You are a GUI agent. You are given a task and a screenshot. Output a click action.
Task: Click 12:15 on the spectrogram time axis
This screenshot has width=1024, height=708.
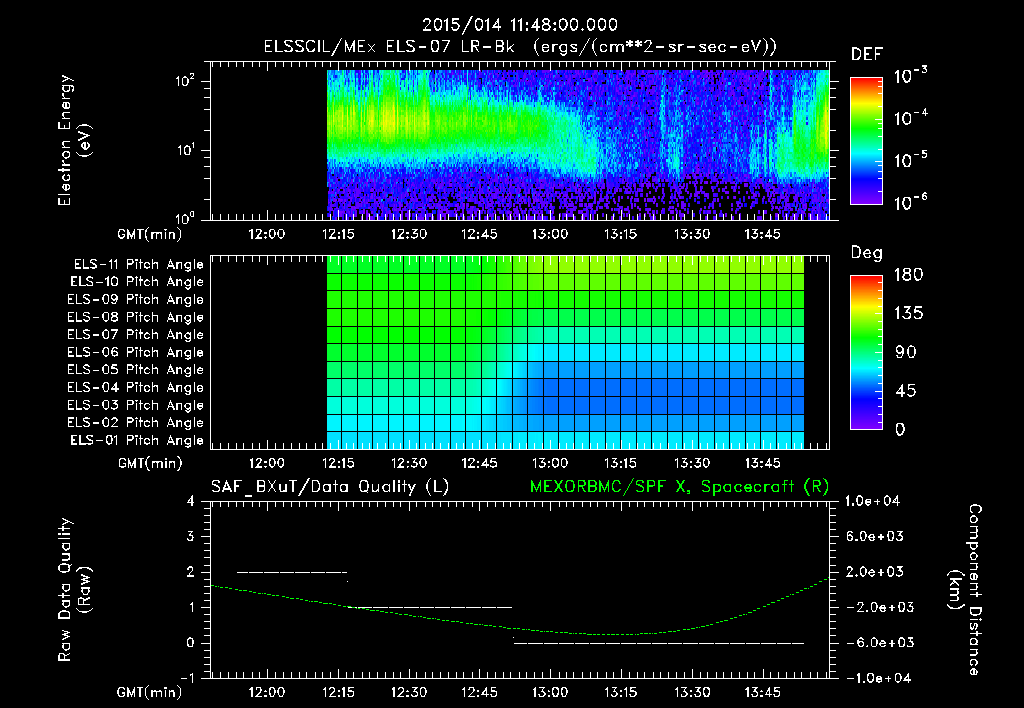coord(338,234)
